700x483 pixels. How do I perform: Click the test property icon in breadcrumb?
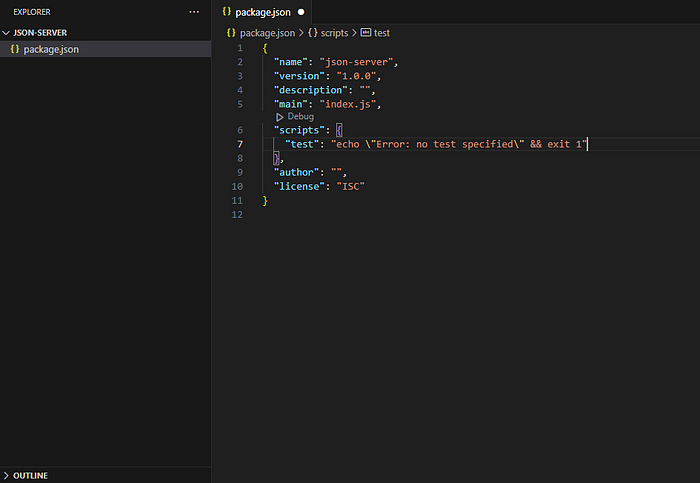pyautogui.click(x=366, y=33)
